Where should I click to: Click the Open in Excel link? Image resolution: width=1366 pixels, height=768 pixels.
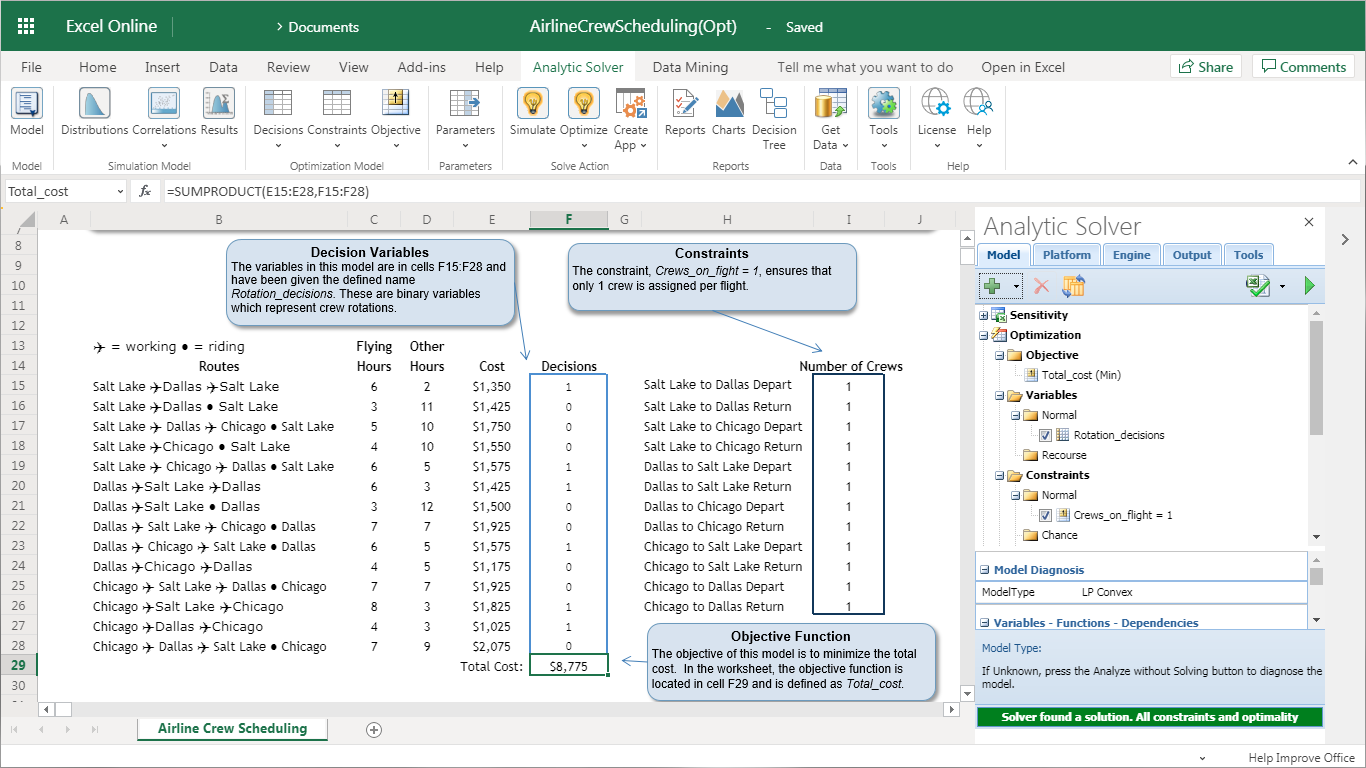point(1022,67)
